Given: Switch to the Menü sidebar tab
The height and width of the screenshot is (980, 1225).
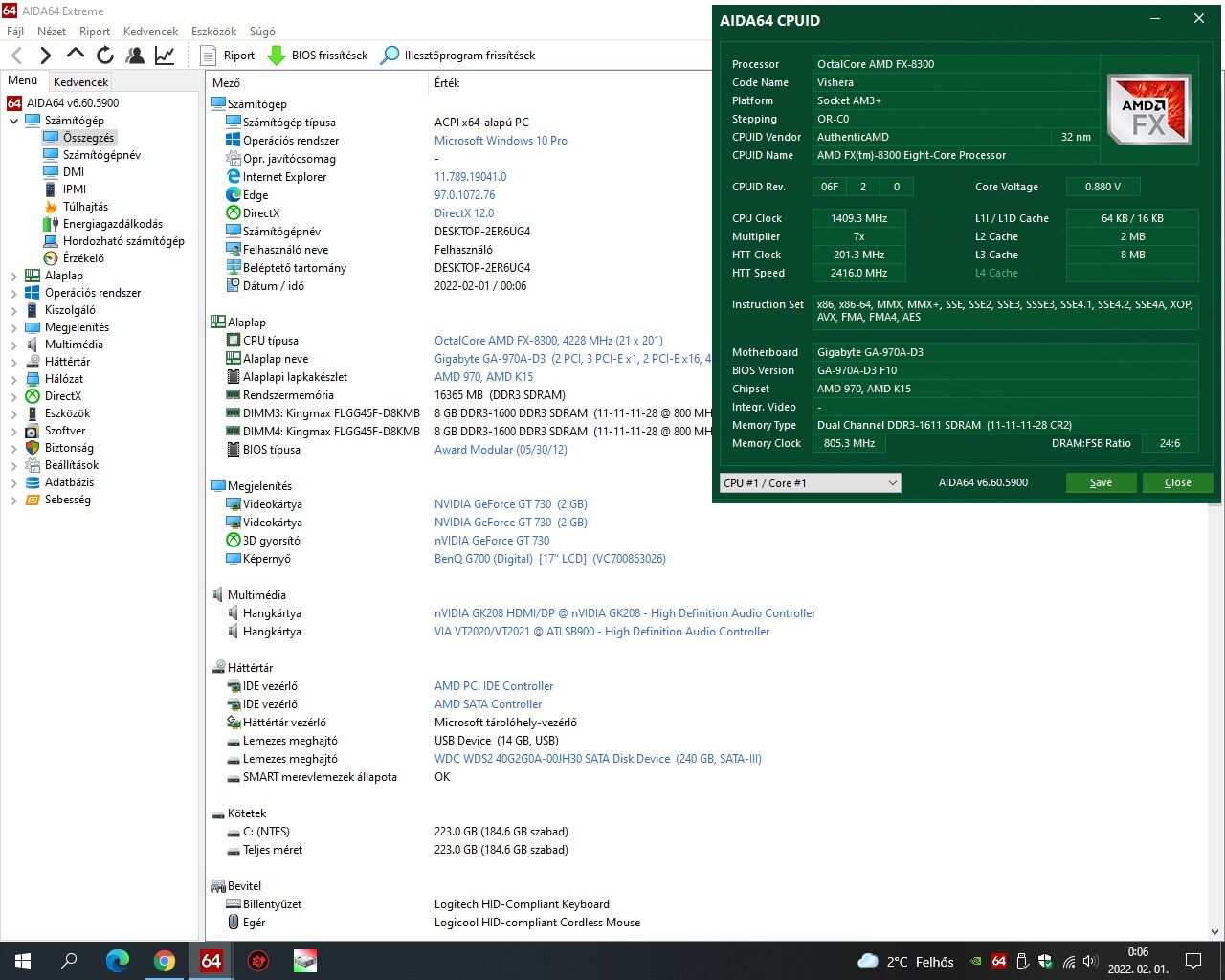Looking at the screenshot, I should coord(23,81).
